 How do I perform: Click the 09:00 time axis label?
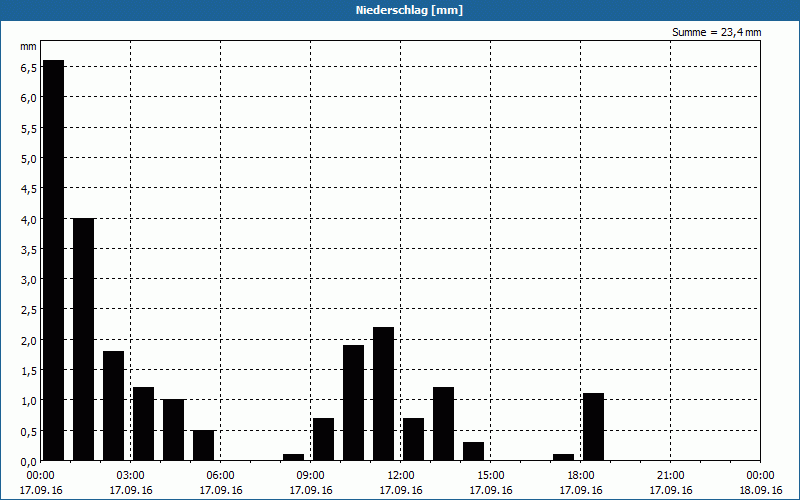[310, 475]
